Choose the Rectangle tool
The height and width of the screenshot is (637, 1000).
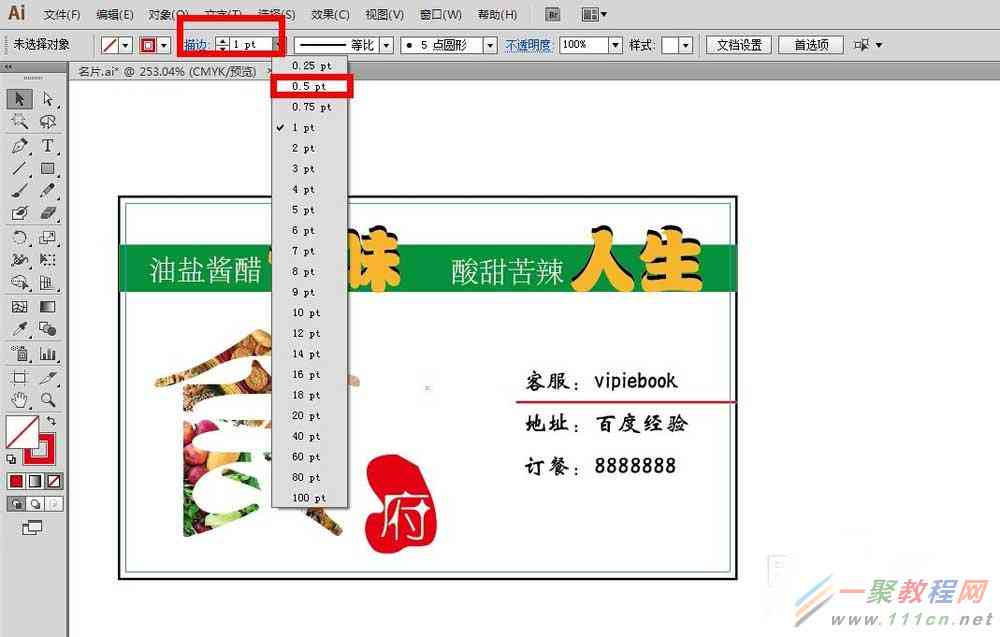coord(48,168)
